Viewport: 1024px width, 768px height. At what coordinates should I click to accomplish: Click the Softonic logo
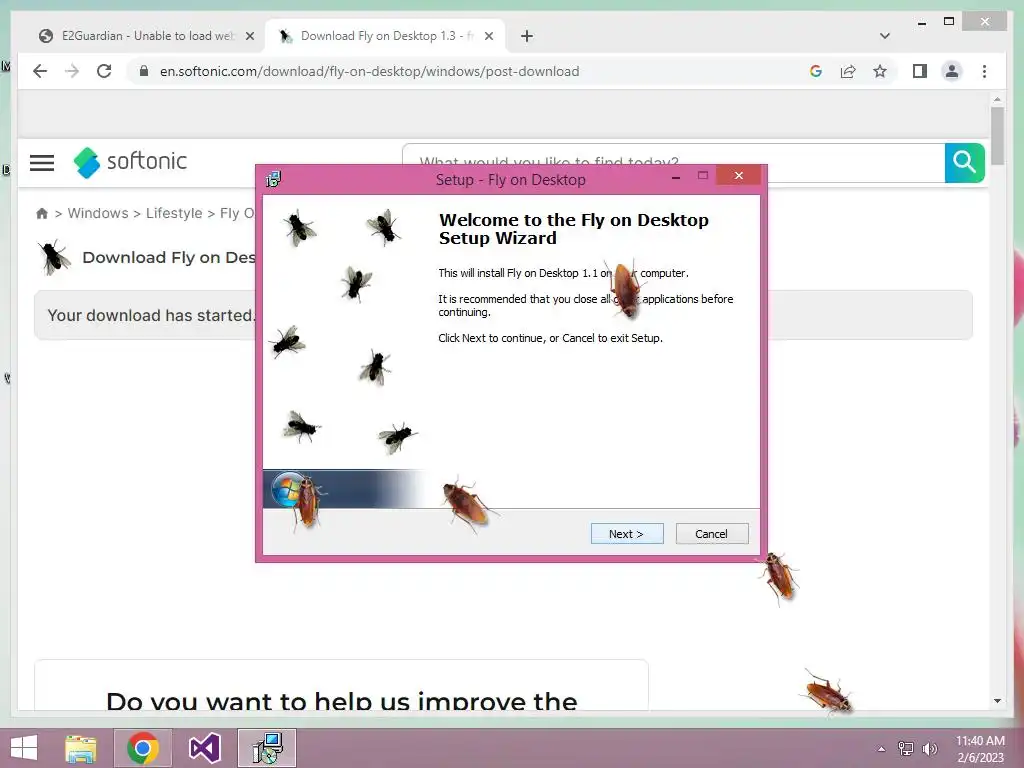130,161
